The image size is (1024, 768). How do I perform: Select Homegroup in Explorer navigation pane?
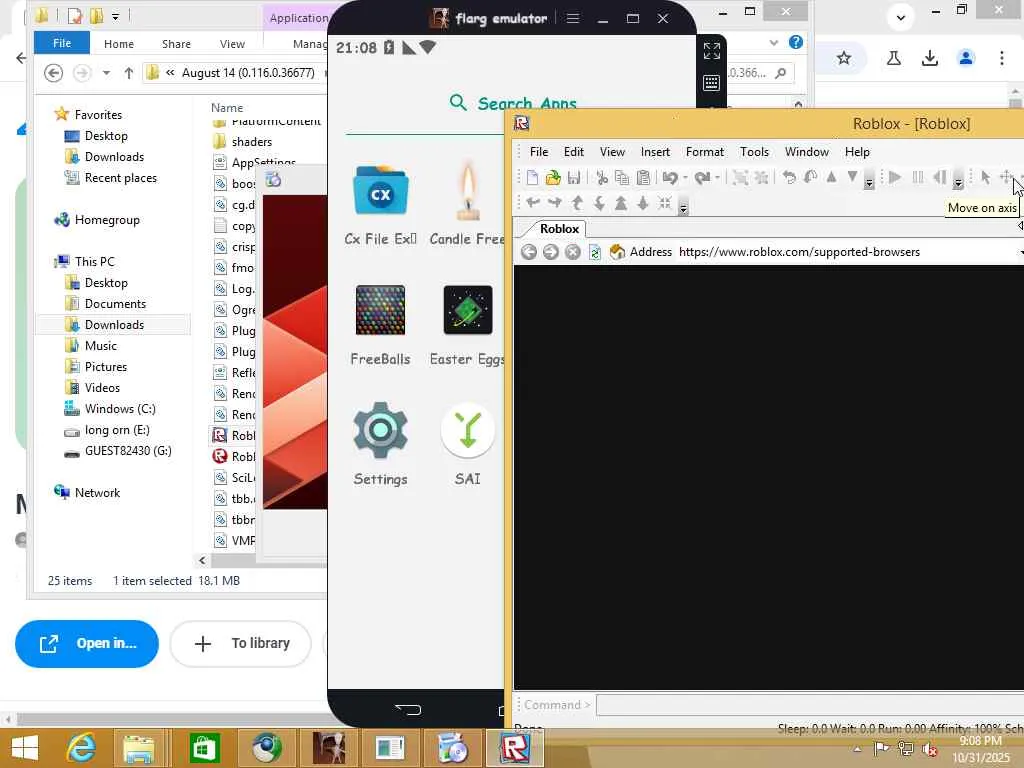click(107, 220)
